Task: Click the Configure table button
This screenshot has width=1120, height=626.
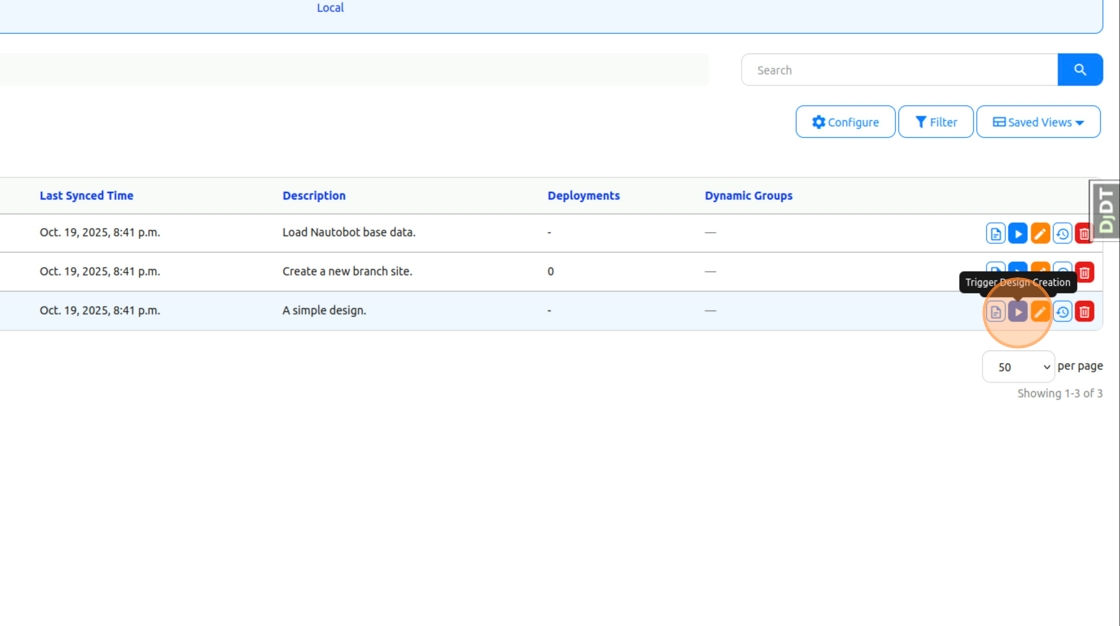Action: point(845,122)
